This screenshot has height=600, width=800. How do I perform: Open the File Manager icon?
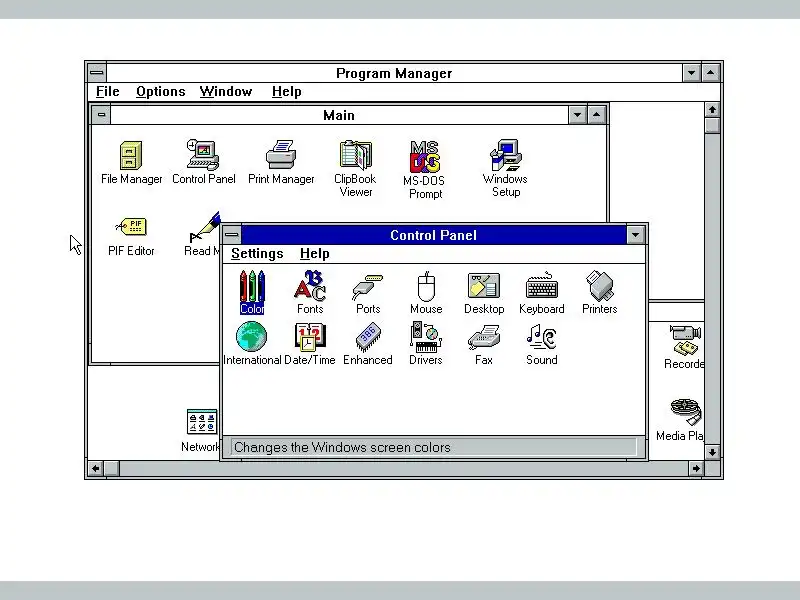[x=131, y=156]
